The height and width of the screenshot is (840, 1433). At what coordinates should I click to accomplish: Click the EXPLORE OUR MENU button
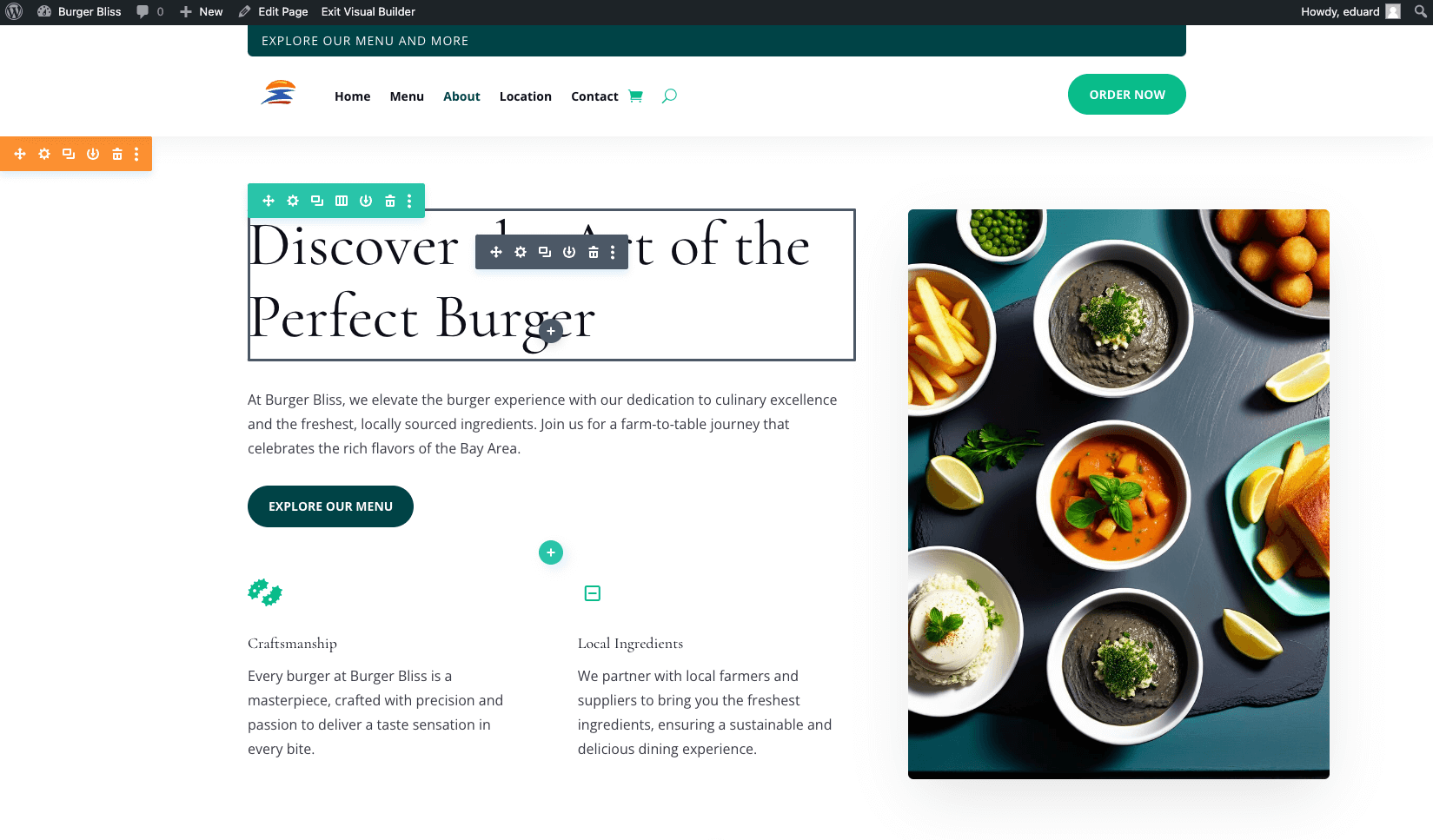(330, 506)
